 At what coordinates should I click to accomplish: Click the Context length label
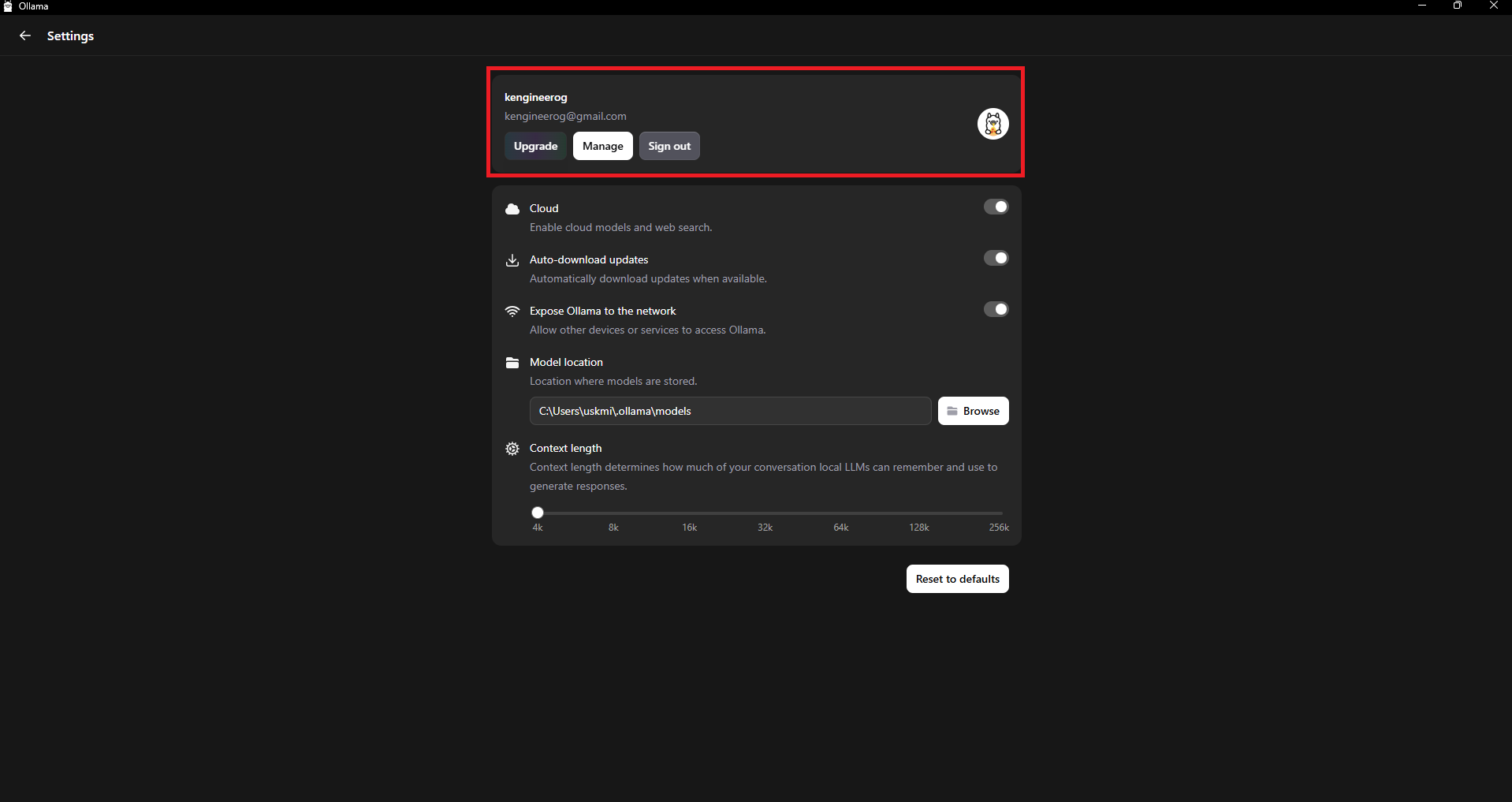[x=565, y=448]
